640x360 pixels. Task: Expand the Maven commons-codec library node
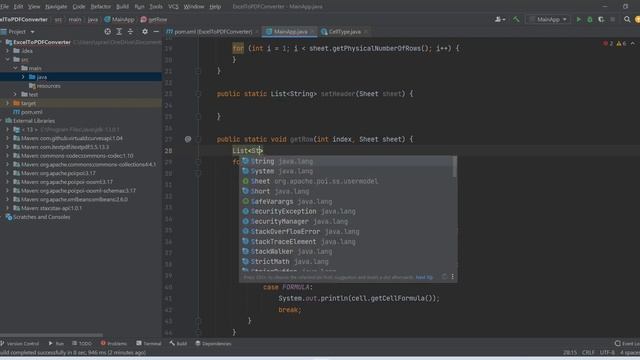click(7, 156)
